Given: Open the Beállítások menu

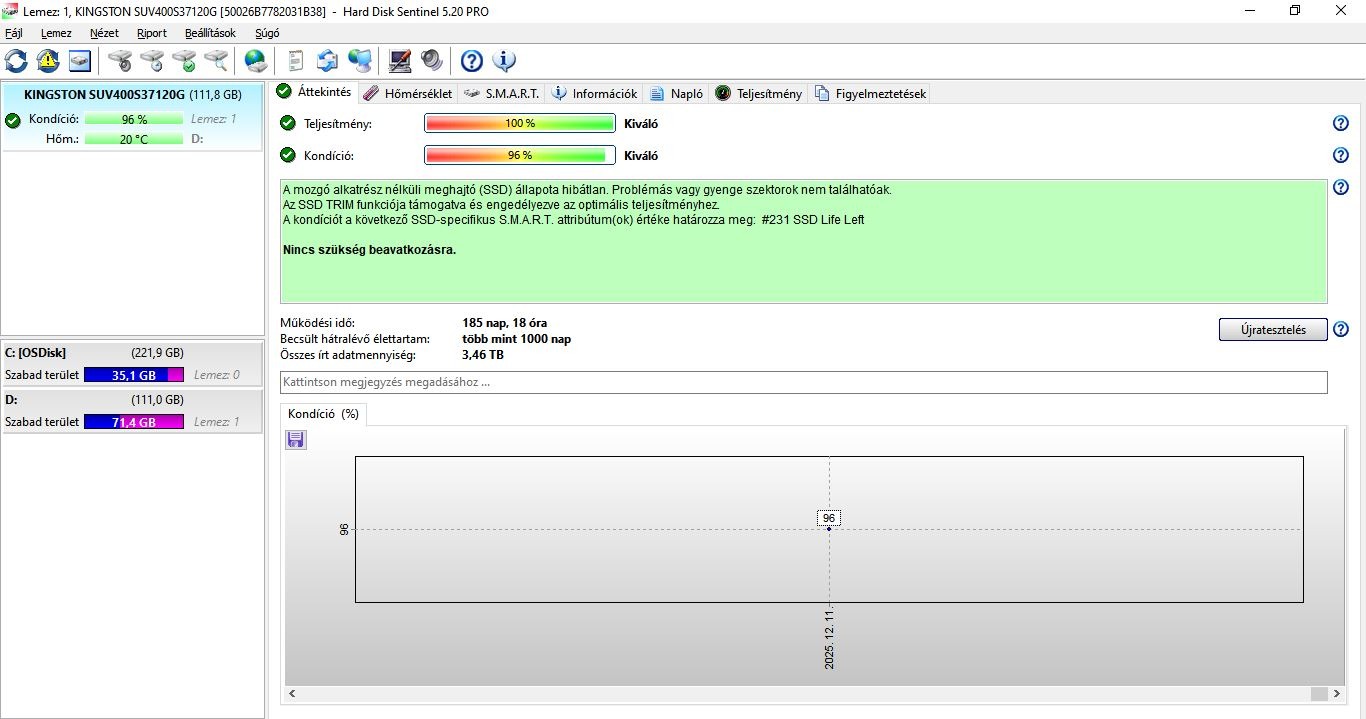Looking at the screenshot, I should coord(210,33).
